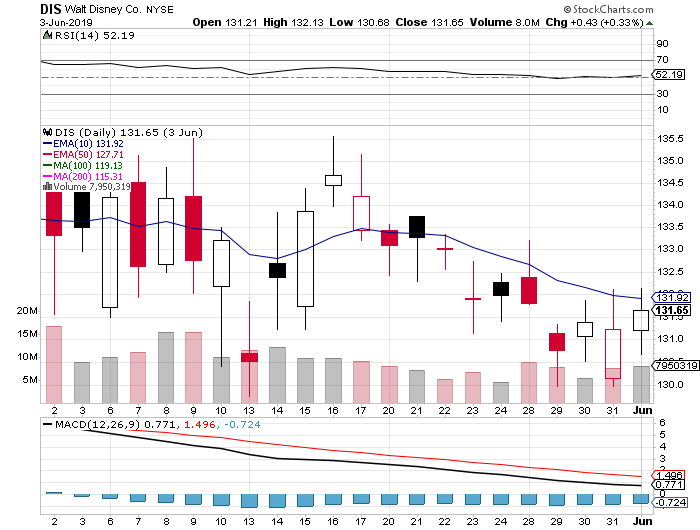
Task: Click the 52.19 RSI value tag
Action: (669, 75)
